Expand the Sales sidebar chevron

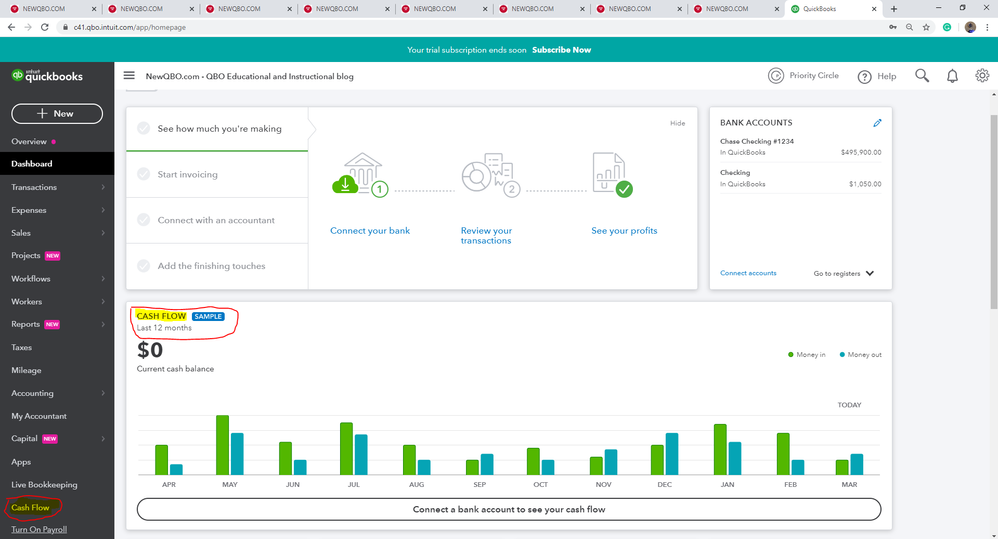point(103,233)
